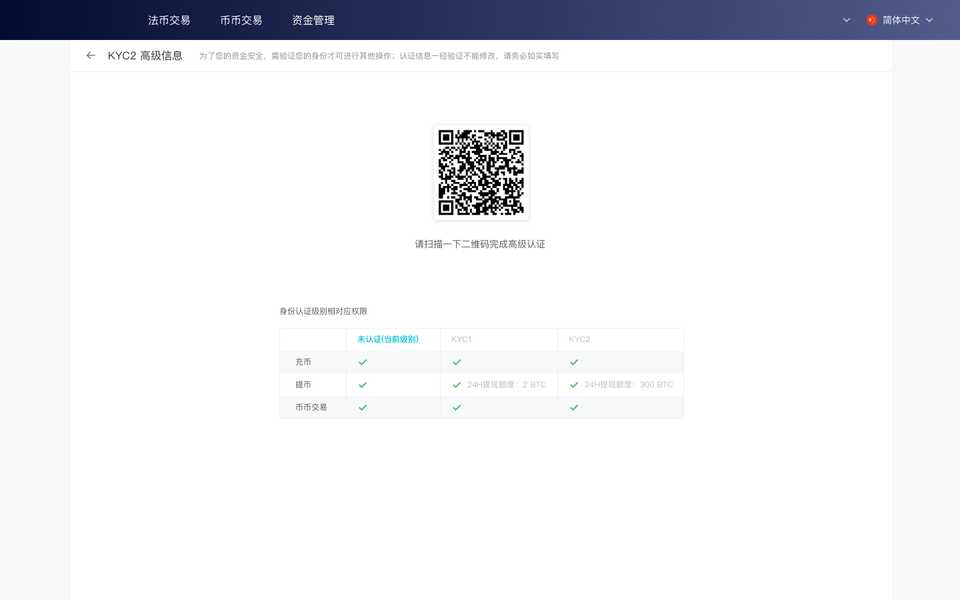Open the 资金管理 menu
The width and height of the screenshot is (960, 600).
click(313, 20)
